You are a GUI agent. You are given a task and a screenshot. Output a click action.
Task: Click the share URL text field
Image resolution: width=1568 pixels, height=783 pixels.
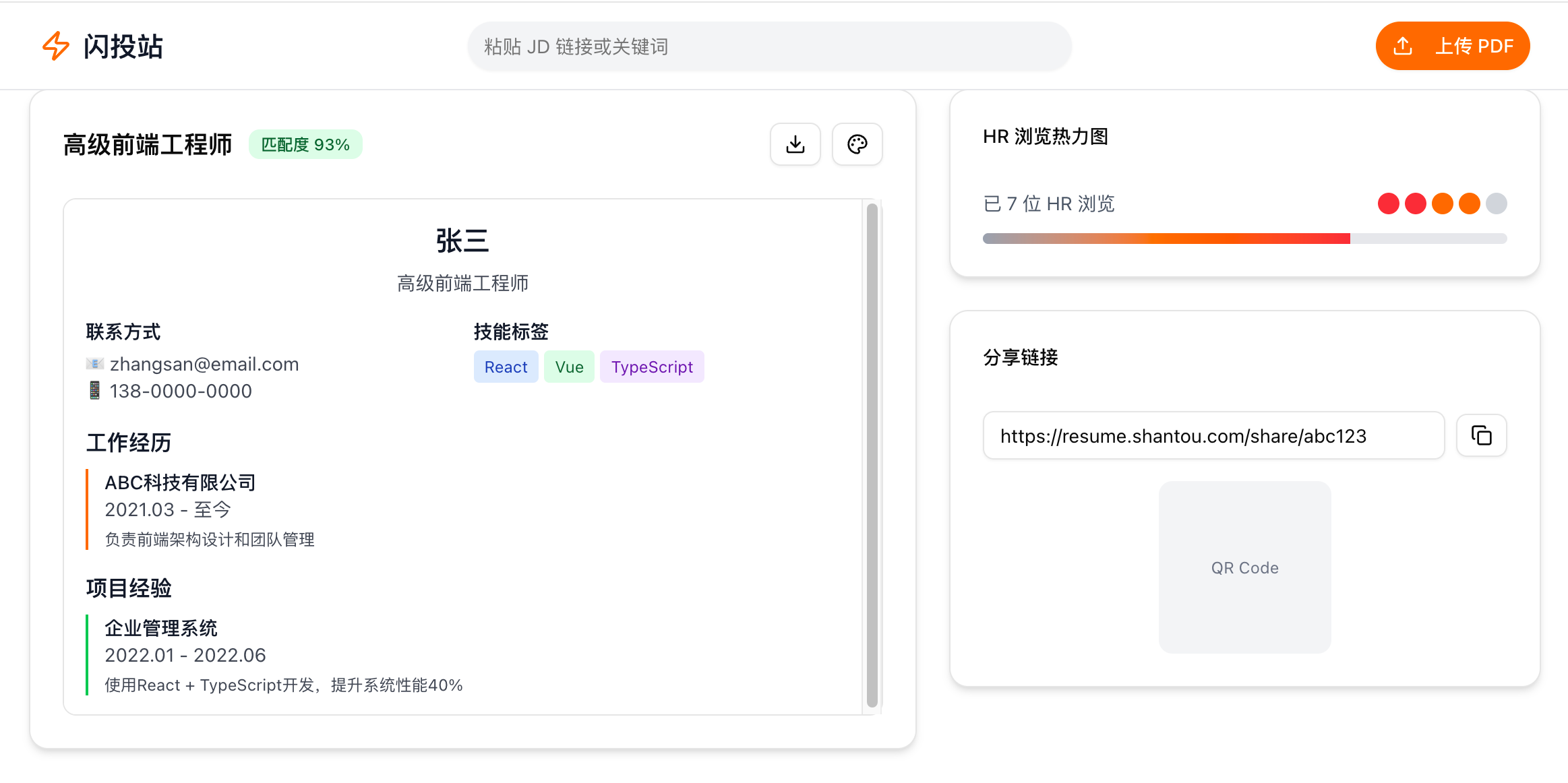pyautogui.click(x=1213, y=436)
